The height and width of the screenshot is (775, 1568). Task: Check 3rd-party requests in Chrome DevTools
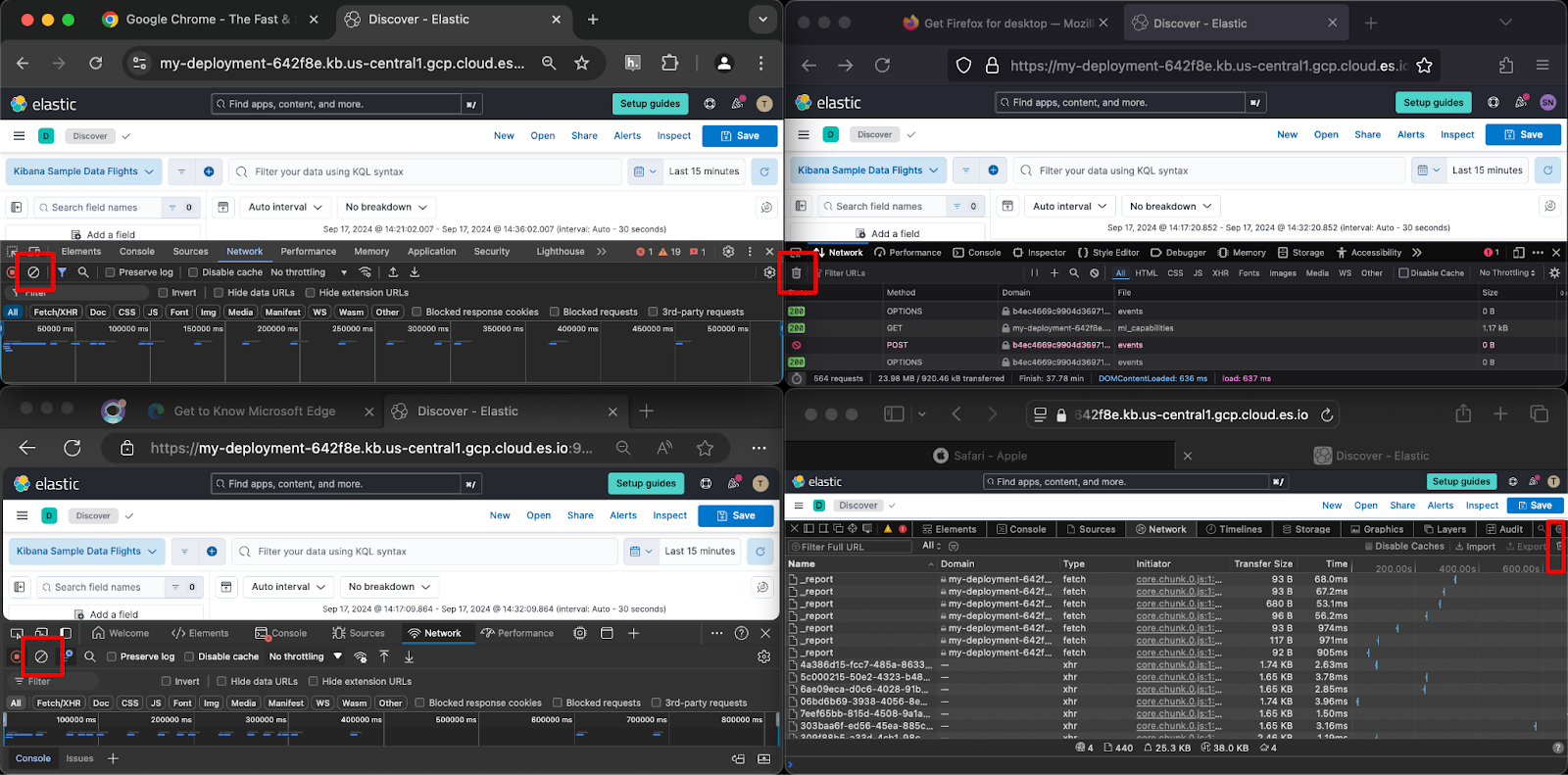point(654,312)
